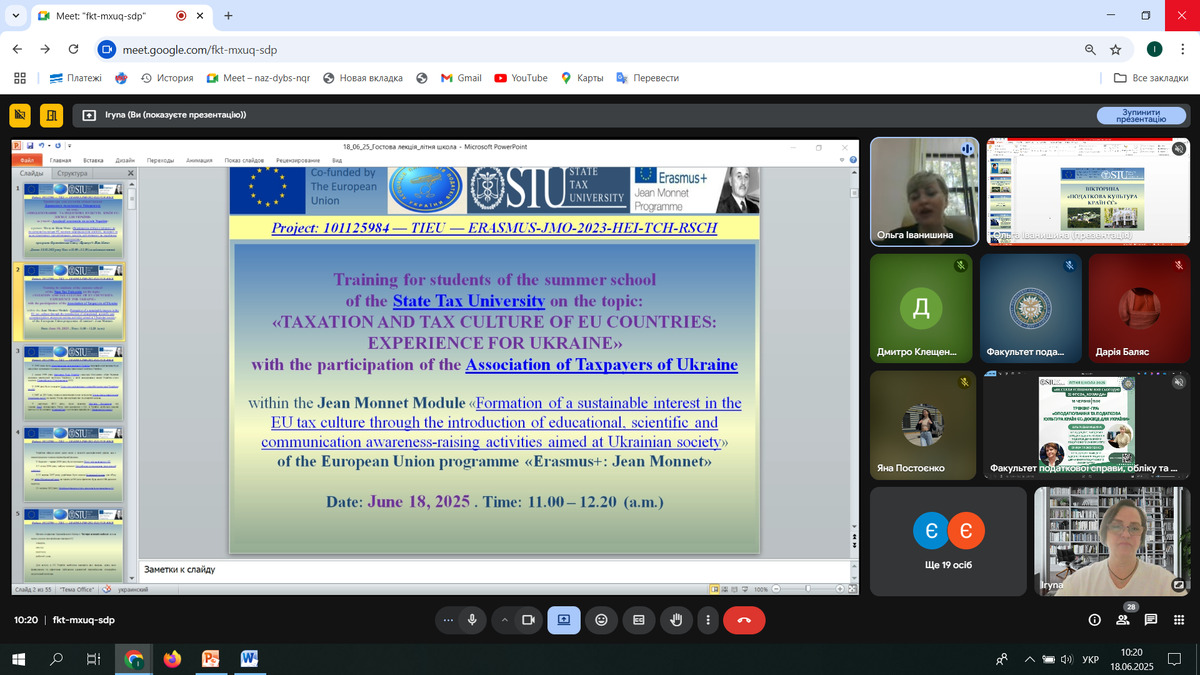The image size is (1200, 675).
Task: Open the second yellow Meet icon at top
Action: (52, 115)
